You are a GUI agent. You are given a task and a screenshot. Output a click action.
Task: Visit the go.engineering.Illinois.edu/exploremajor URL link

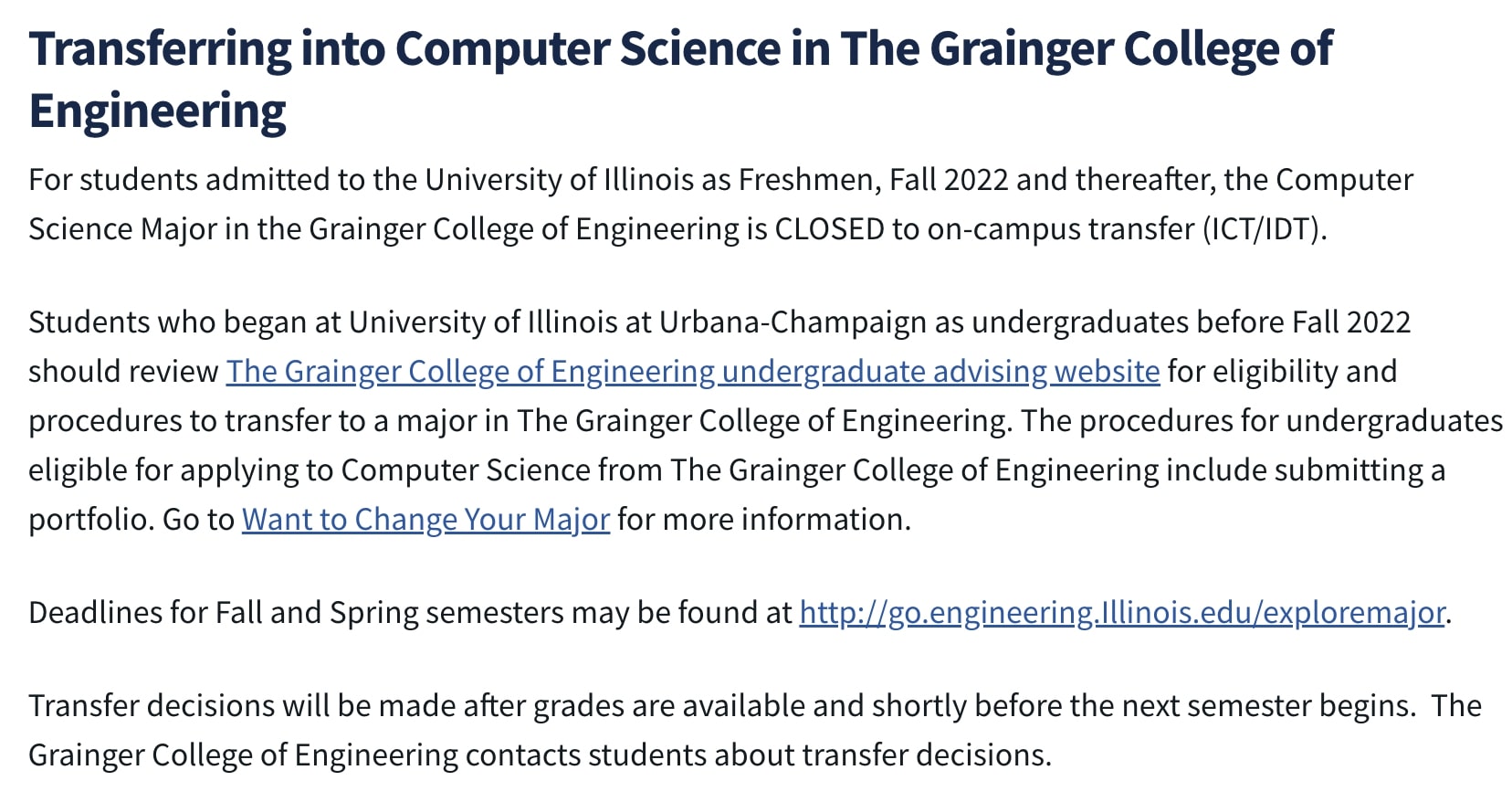click(x=1122, y=613)
